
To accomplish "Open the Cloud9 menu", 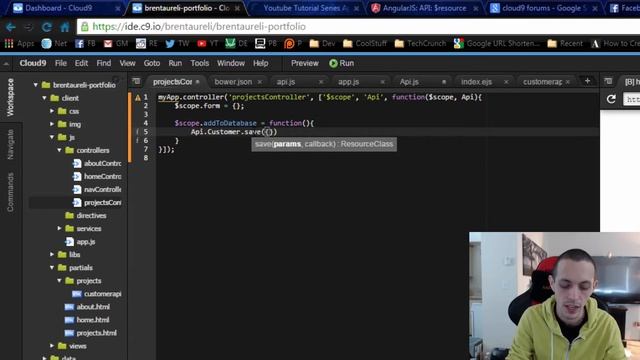I will [33, 63].
